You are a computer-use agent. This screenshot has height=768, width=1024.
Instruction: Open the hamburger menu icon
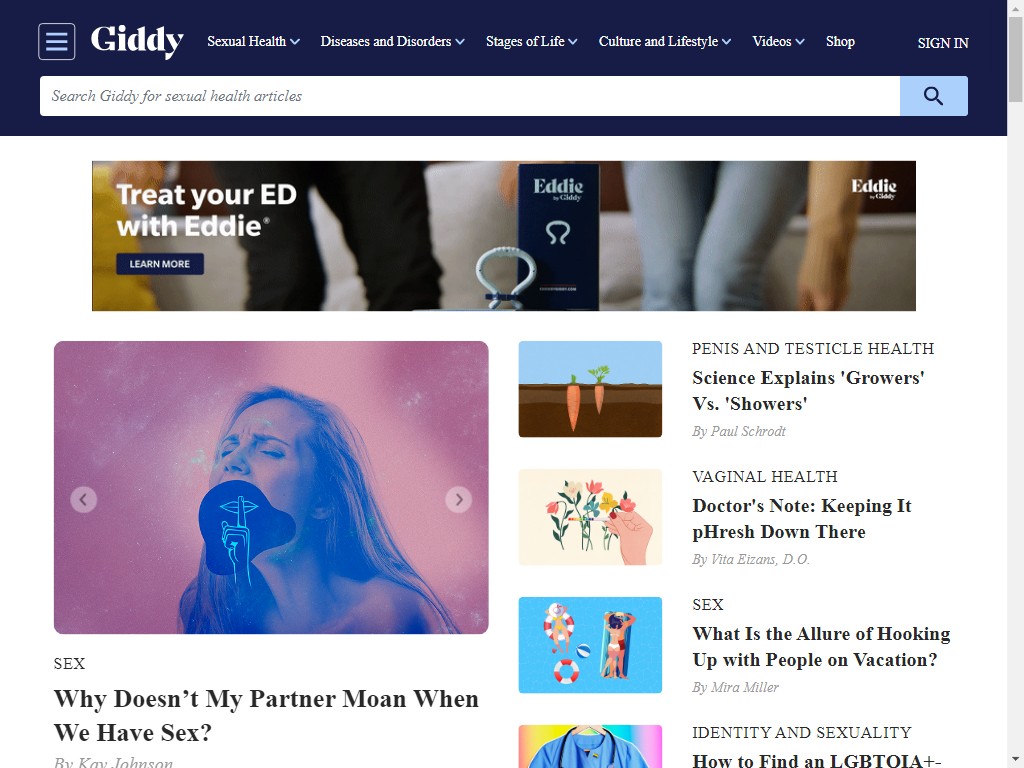click(57, 41)
